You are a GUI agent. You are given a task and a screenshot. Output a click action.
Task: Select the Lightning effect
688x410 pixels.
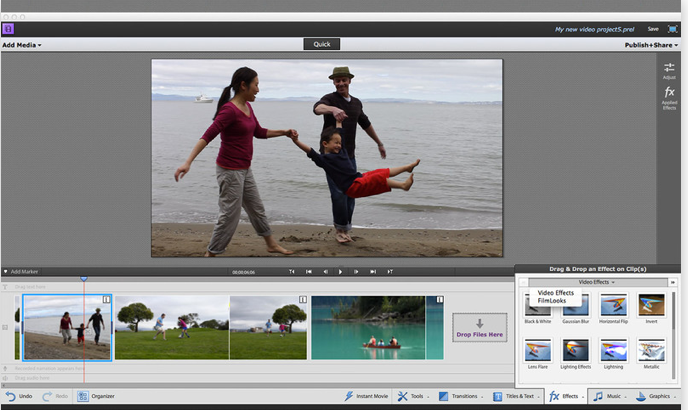(613, 354)
